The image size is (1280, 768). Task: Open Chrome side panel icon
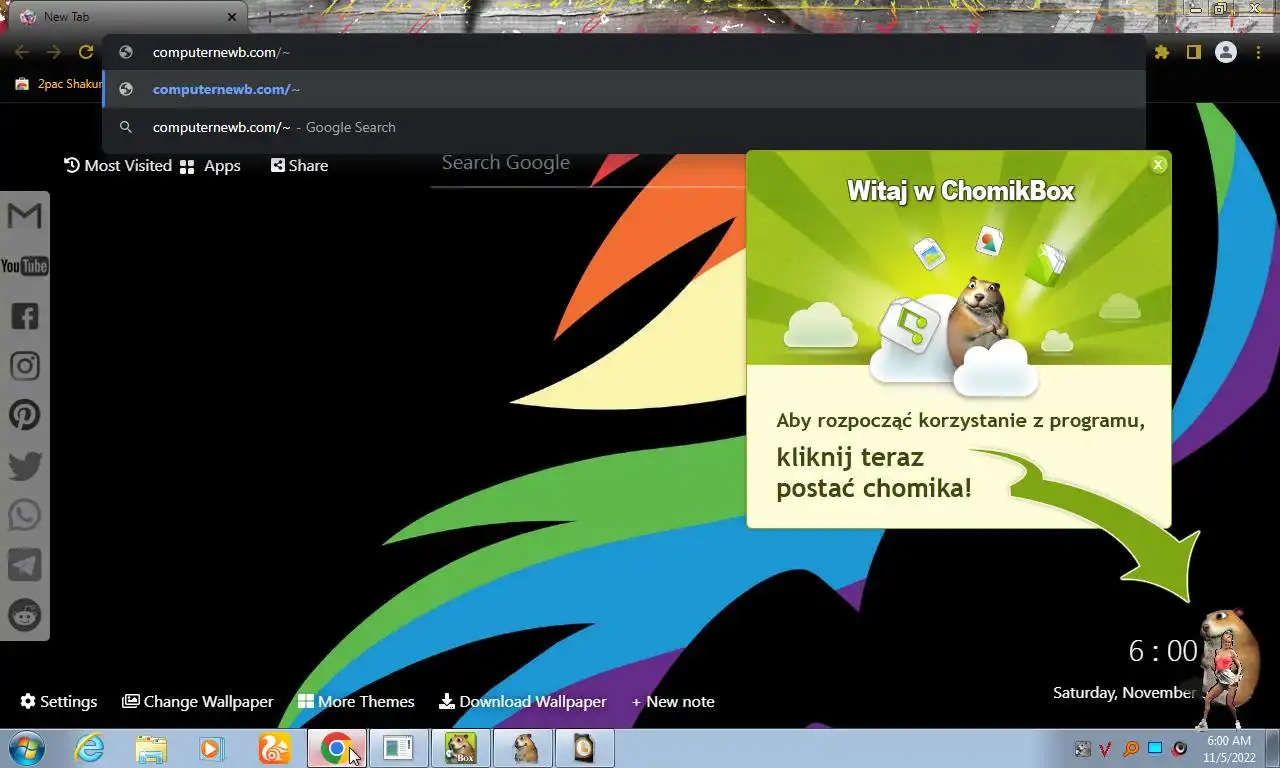(x=1193, y=52)
